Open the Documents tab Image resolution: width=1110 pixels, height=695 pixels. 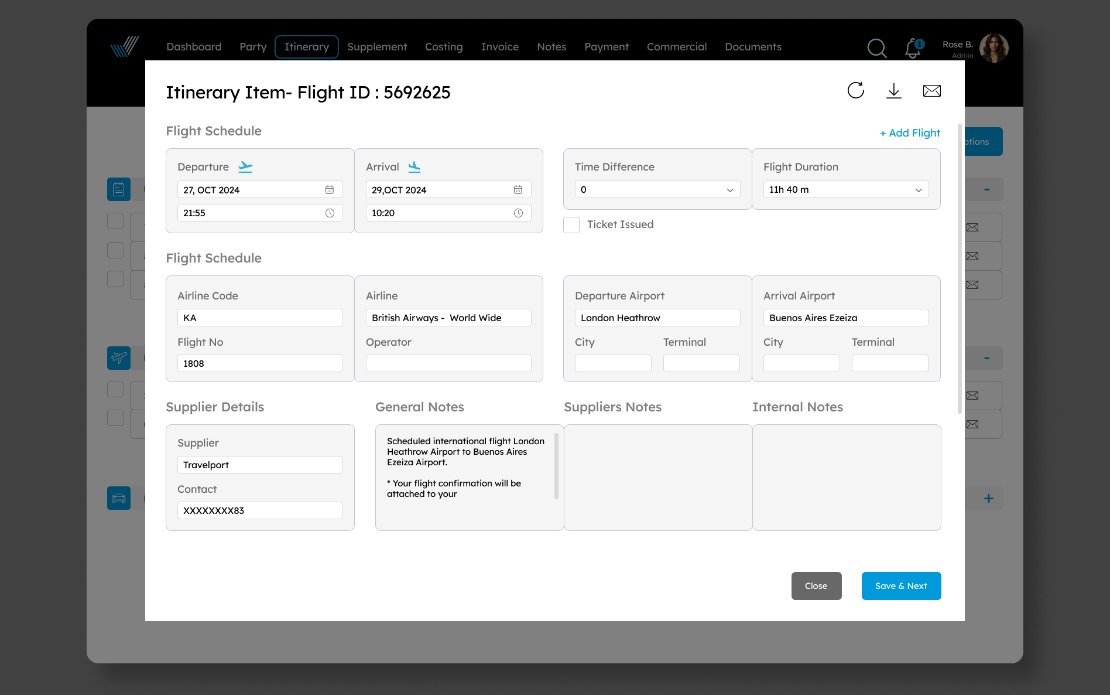click(753, 47)
